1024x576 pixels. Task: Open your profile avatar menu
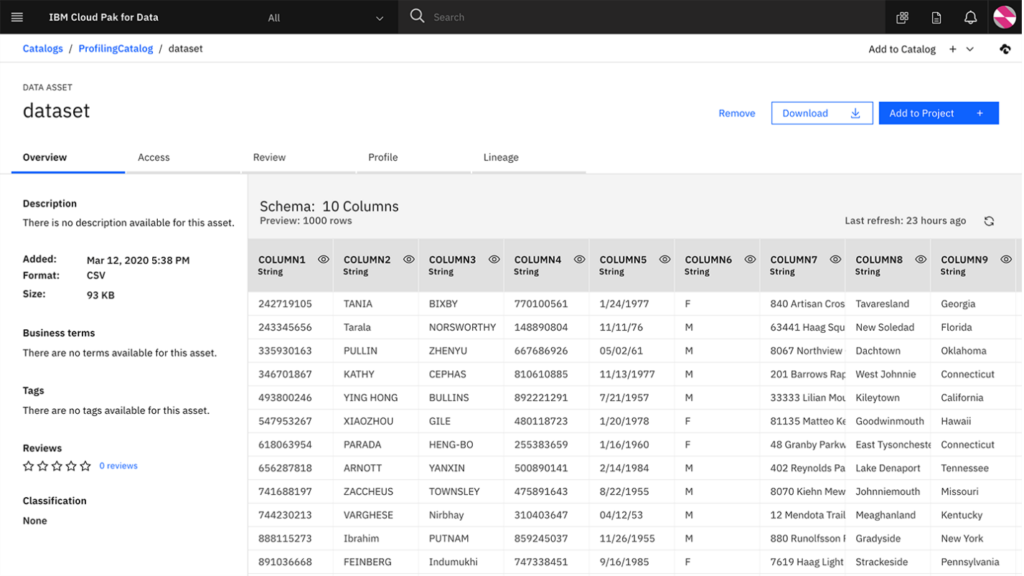coord(1004,16)
